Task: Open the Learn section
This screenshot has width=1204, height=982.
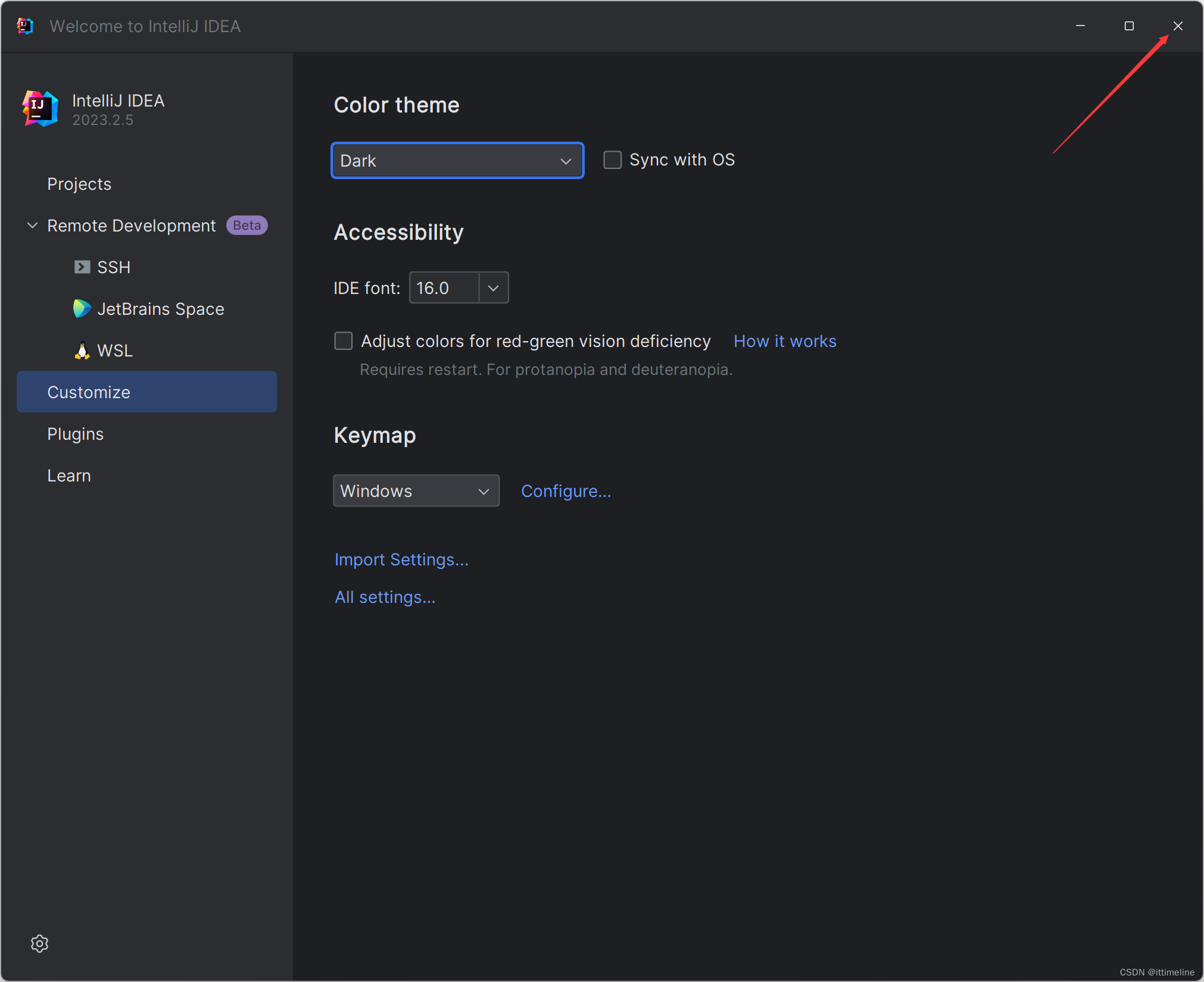Action: (x=69, y=476)
